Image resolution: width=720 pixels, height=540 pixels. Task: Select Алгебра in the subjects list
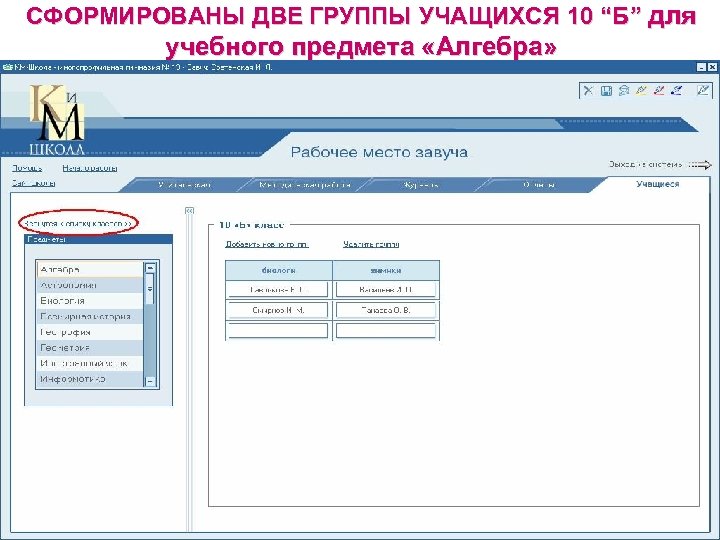pos(90,270)
